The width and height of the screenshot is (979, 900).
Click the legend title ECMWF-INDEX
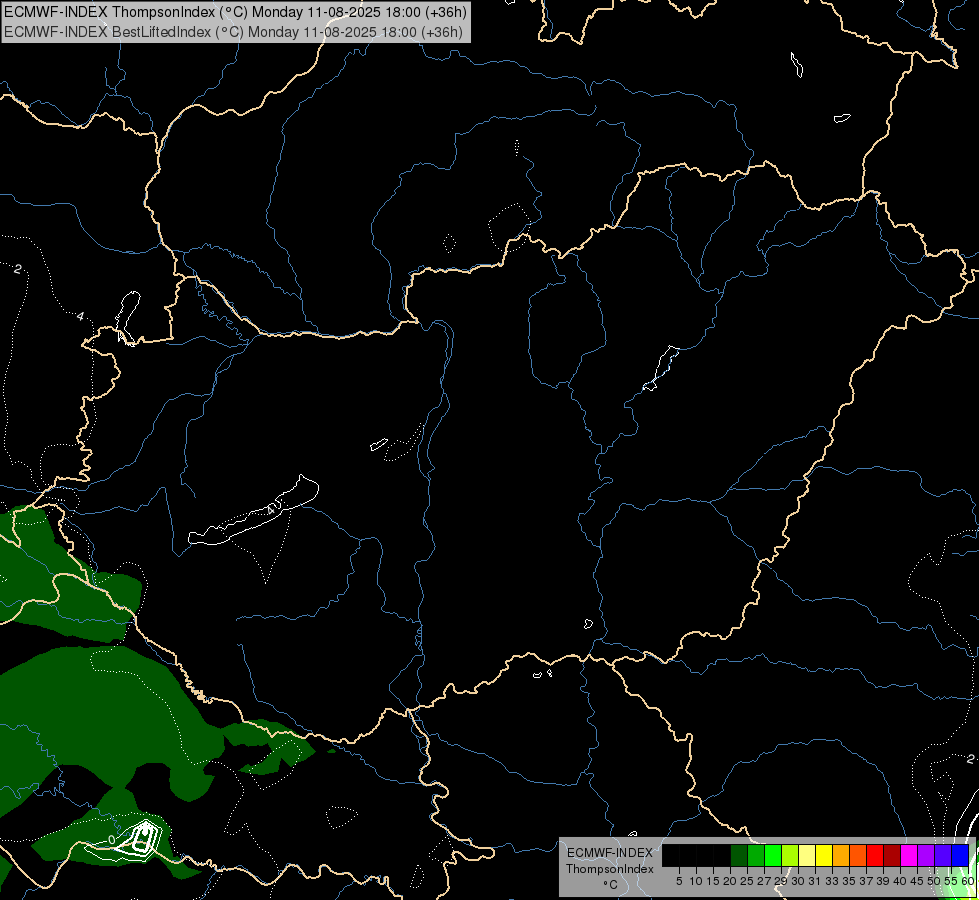[610, 853]
